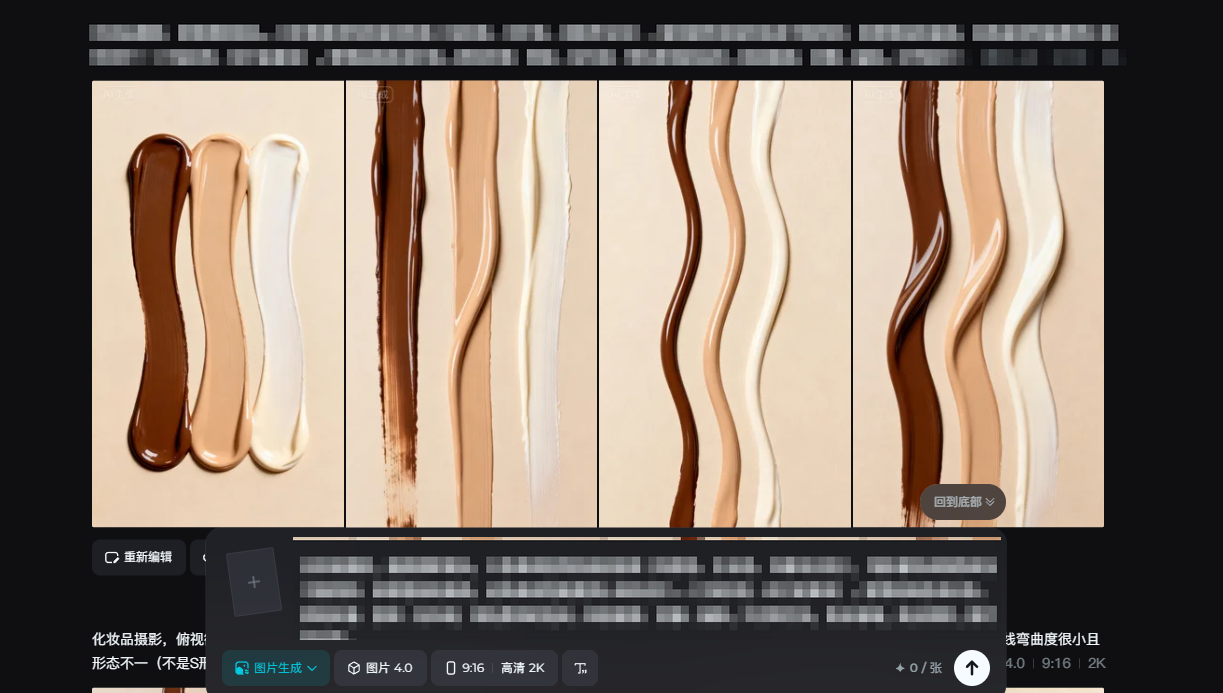Click the 0/张 credits cost indicator
The width and height of the screenshot is (1223, 693).
click(x=918, y=668)
